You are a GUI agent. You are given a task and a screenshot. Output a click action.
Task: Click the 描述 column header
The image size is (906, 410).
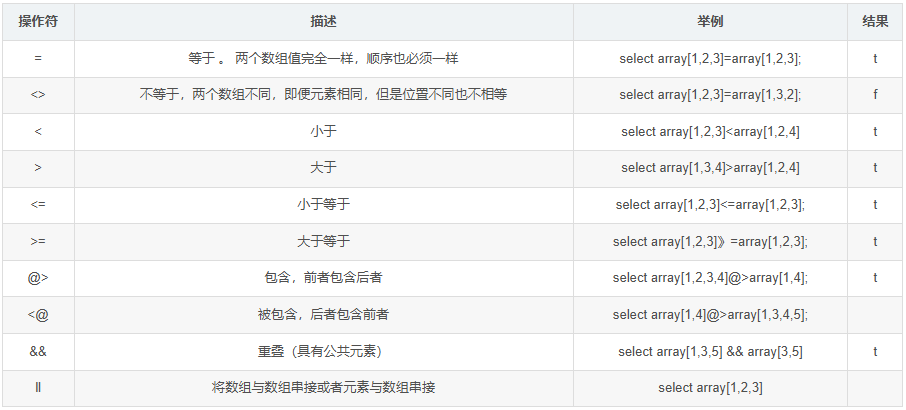click(x=323, y=22)
